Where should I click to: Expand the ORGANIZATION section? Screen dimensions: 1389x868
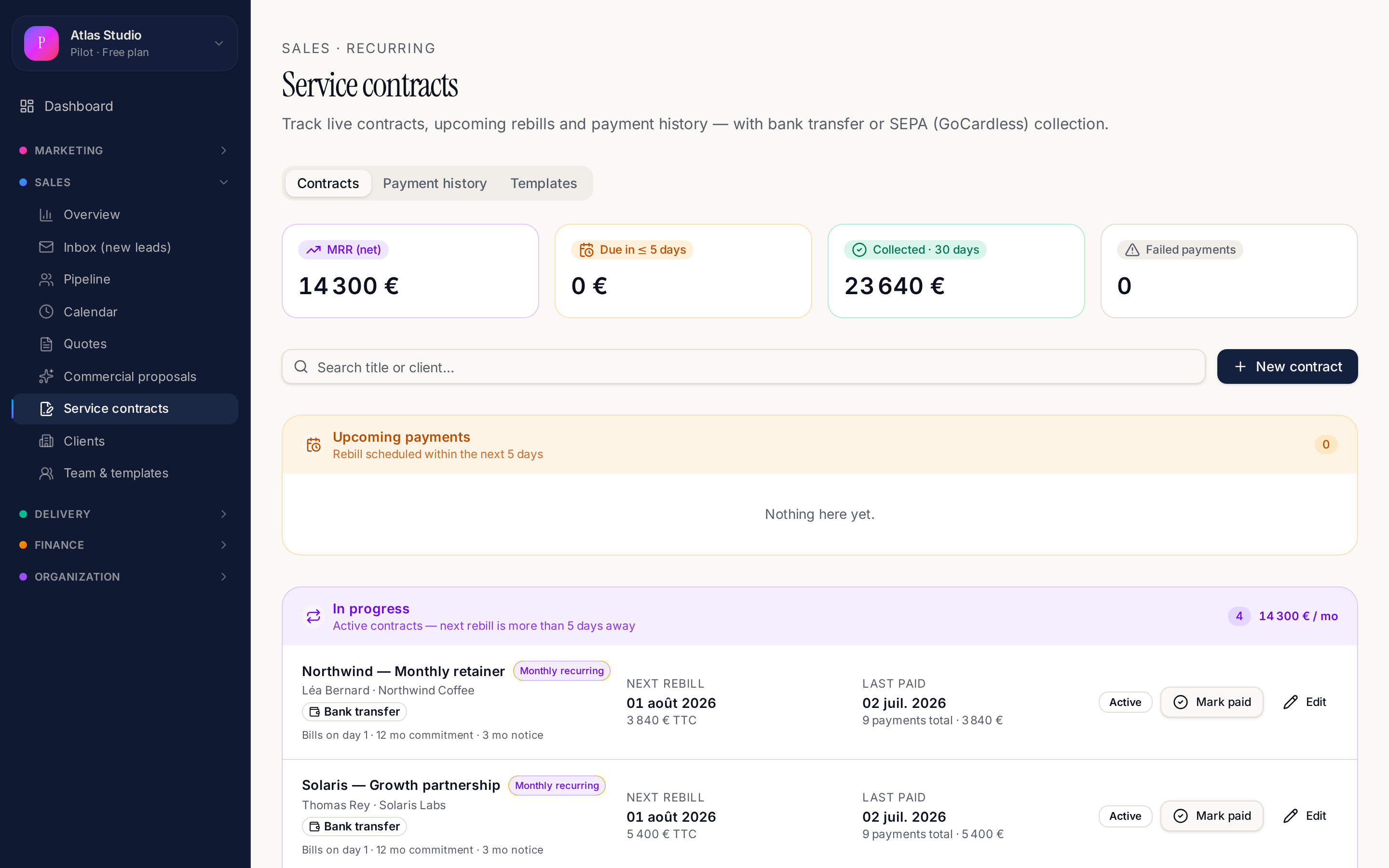coord(125,577)
